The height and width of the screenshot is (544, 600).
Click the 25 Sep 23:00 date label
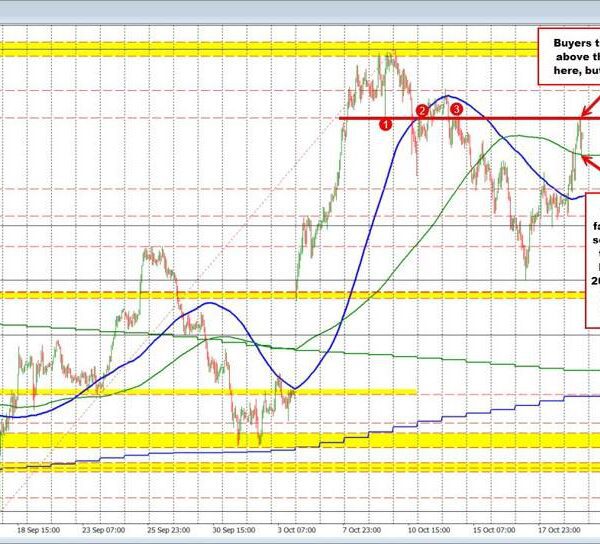click(168, 530)
